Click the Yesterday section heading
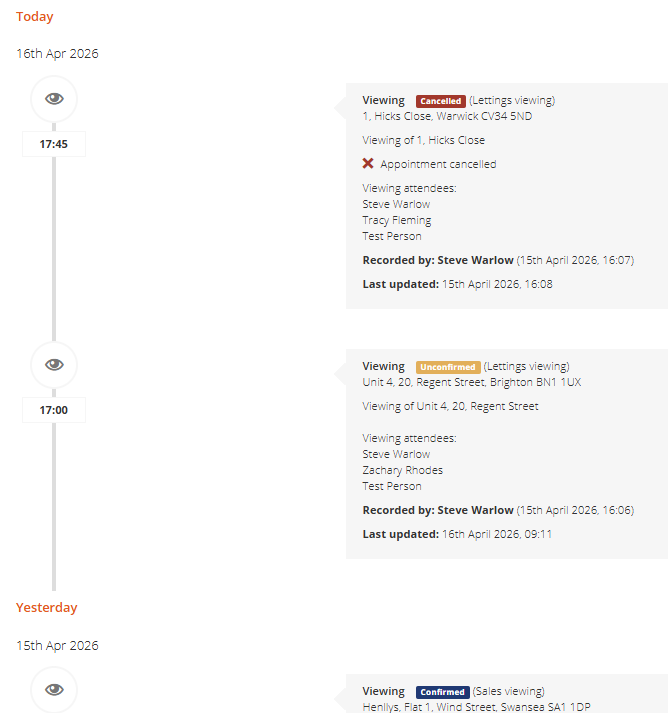 point(46,608)
